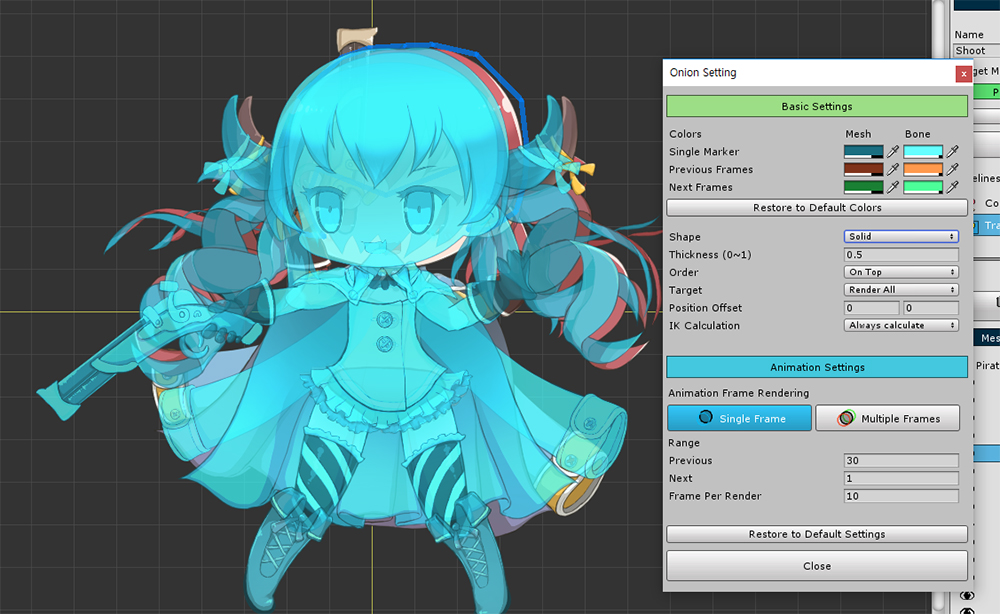Viewport: 1000px width, 614px height.
Task: Open Previous Frames bone color swatch
Action: point(923,170)
